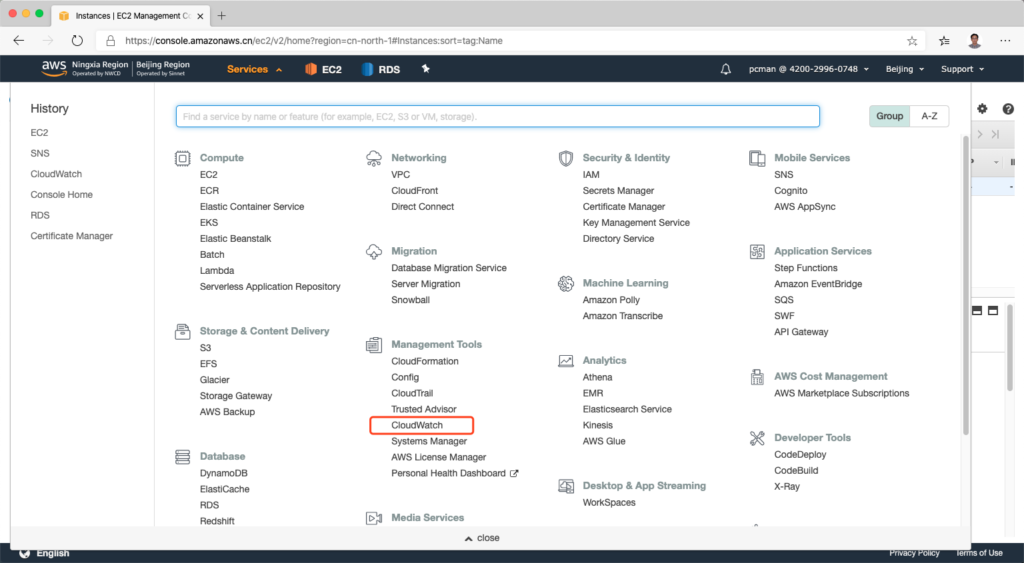Image resolution: width=1024 pixels, height=563 pixels.
Task: Open a new browser tab
Action: click(222, 15)
